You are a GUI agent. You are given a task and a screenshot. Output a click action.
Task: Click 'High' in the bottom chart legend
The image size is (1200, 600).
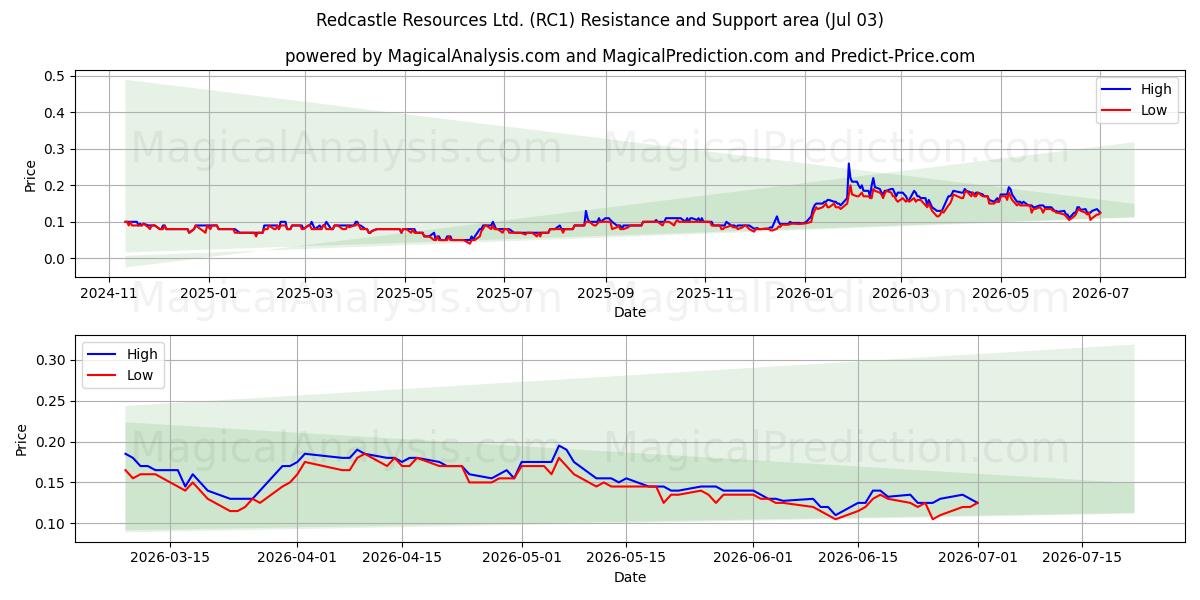pos(142,354)
